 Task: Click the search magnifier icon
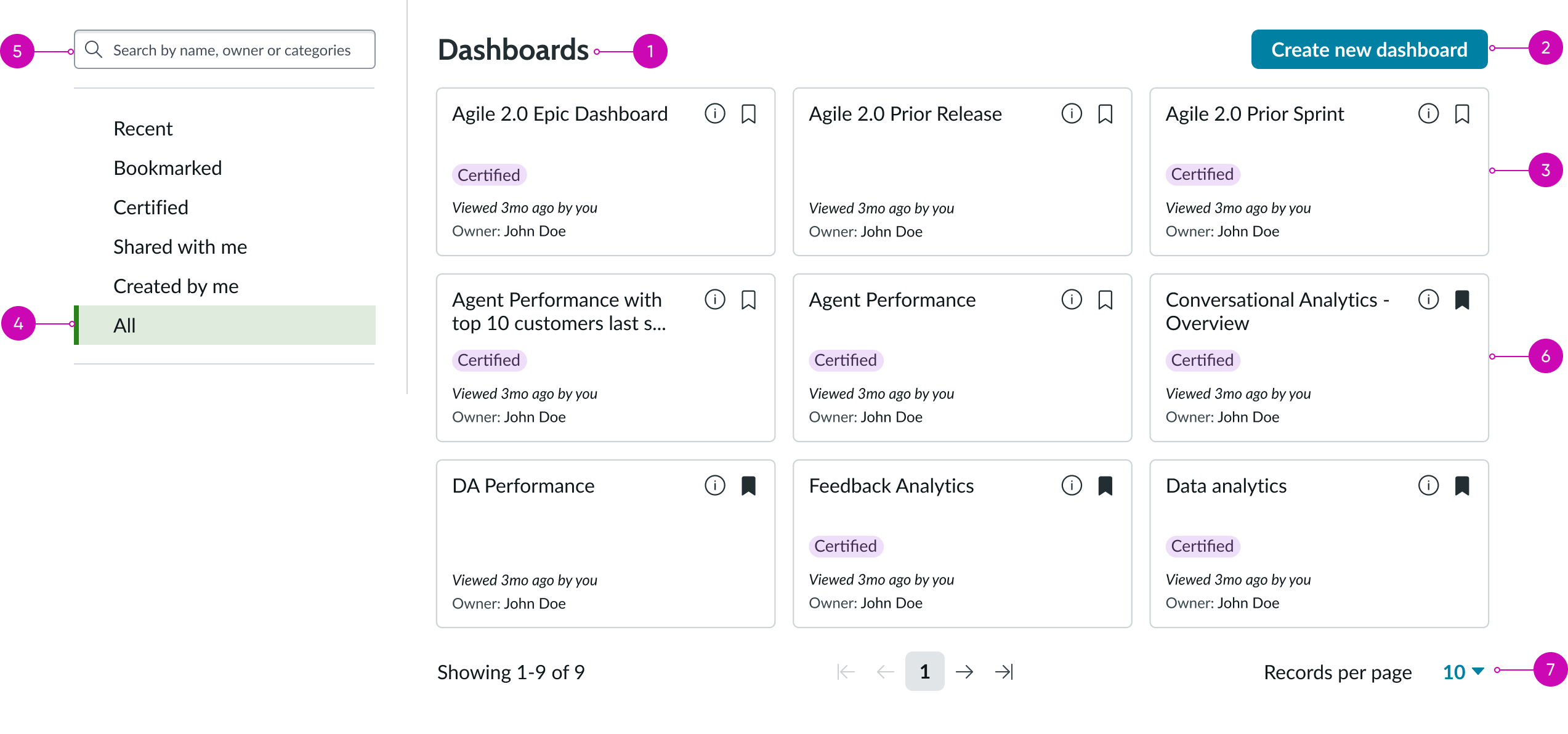94,49
